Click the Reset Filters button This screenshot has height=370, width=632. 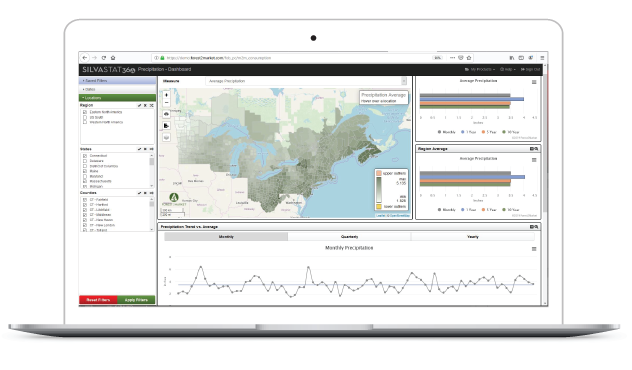pos(98,300)
